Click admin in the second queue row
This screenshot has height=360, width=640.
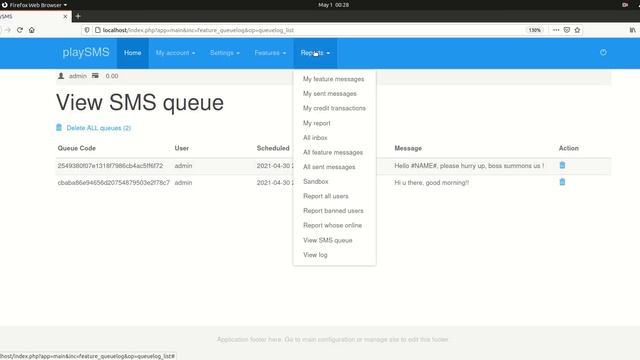(183, 182)
